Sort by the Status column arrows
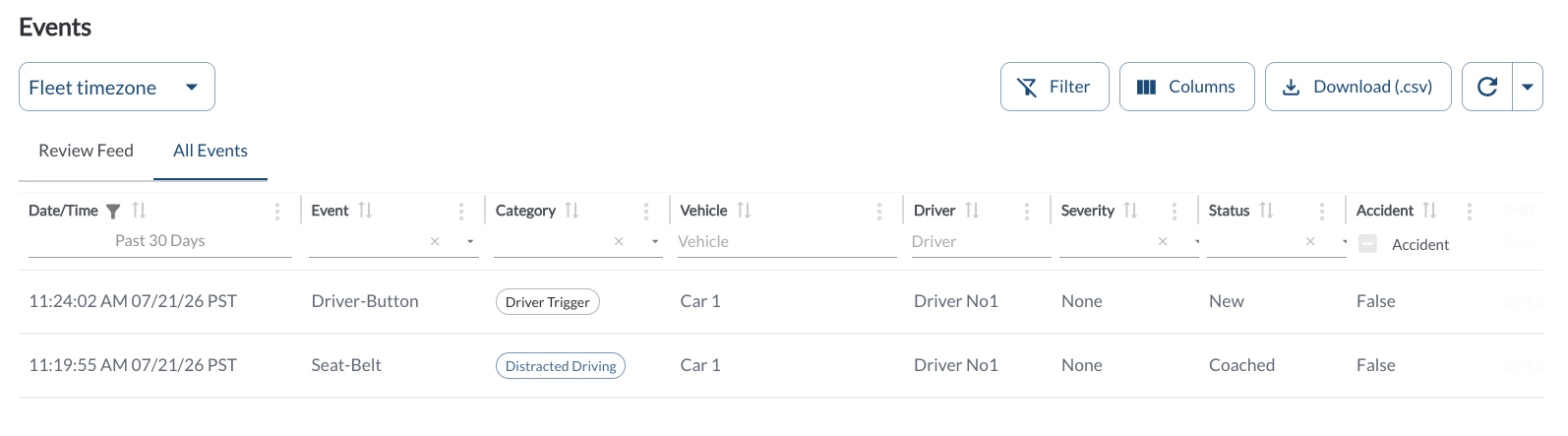Viewport: 1568px width, 436px height. click(x=1266, y=211)
